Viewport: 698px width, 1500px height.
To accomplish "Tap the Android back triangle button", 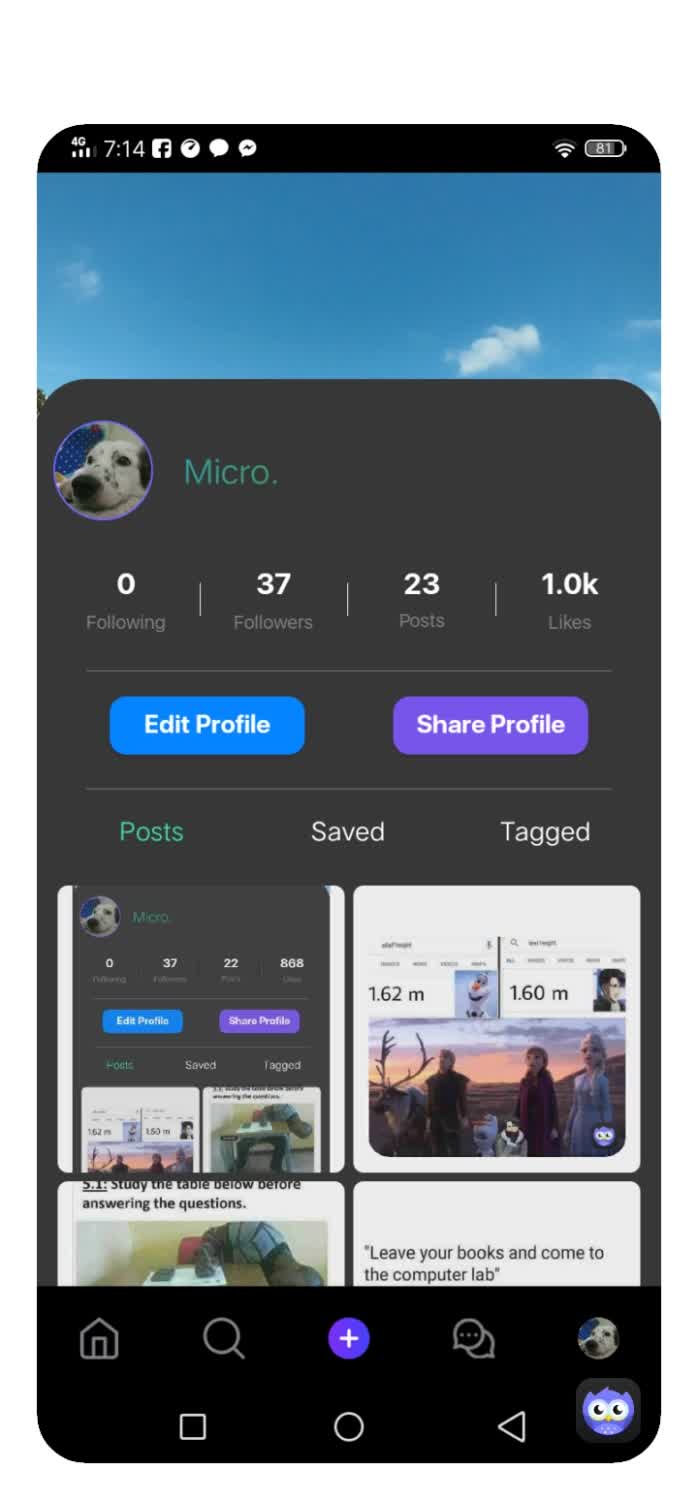I will 512,1426.
